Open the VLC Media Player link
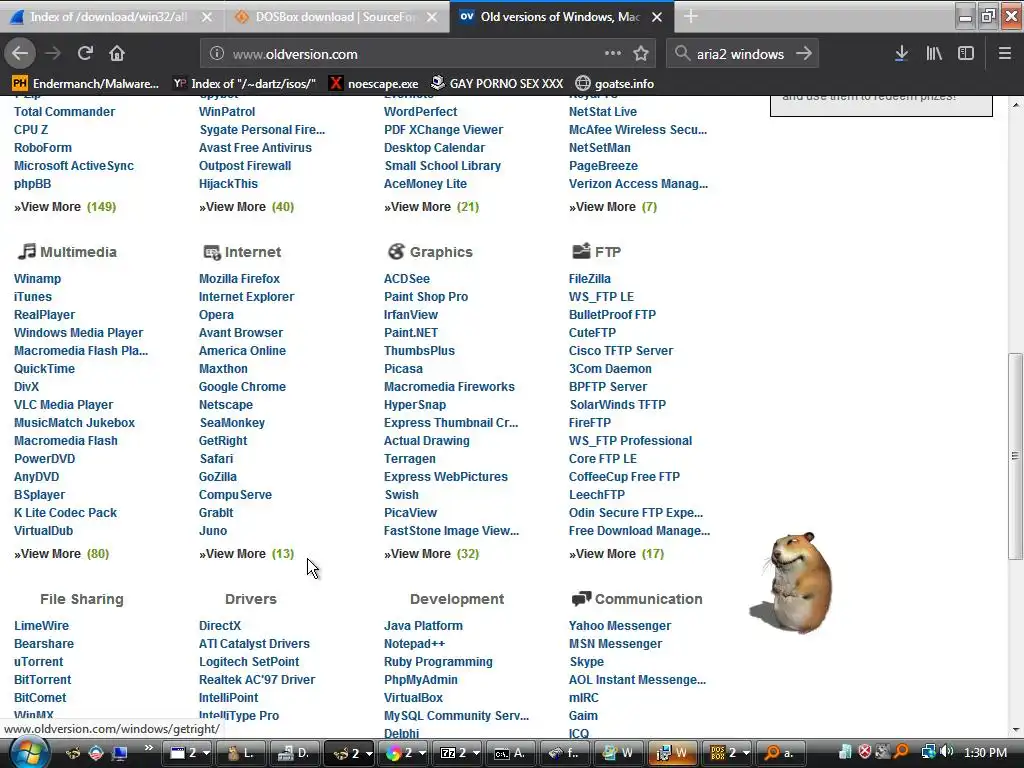The height and width of the screenshot is (768, 1024). [63, 405]
